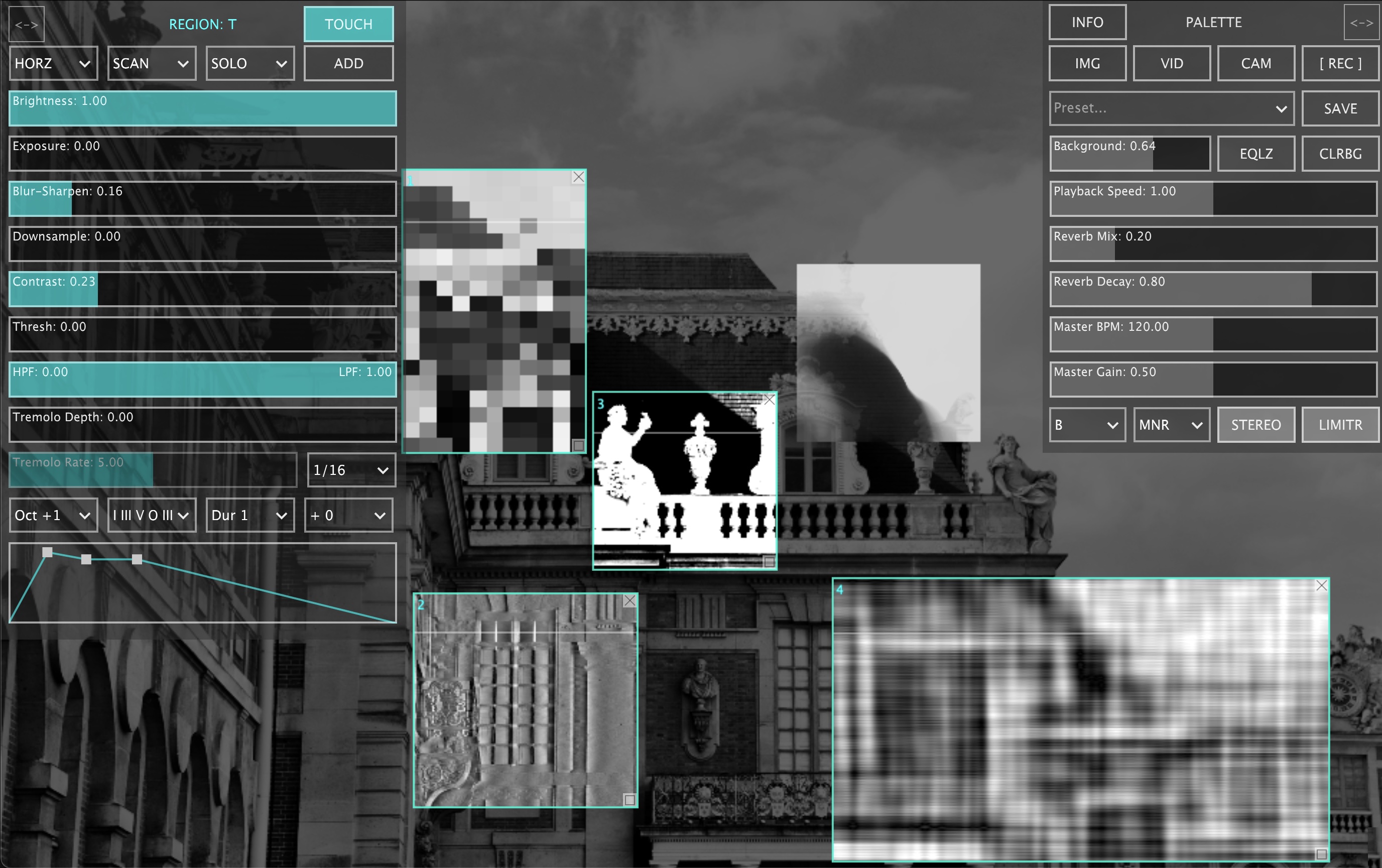Screen dimensions: 1382x868
Task: Toggle TOUCH mode
Action: tap(348, 25)
